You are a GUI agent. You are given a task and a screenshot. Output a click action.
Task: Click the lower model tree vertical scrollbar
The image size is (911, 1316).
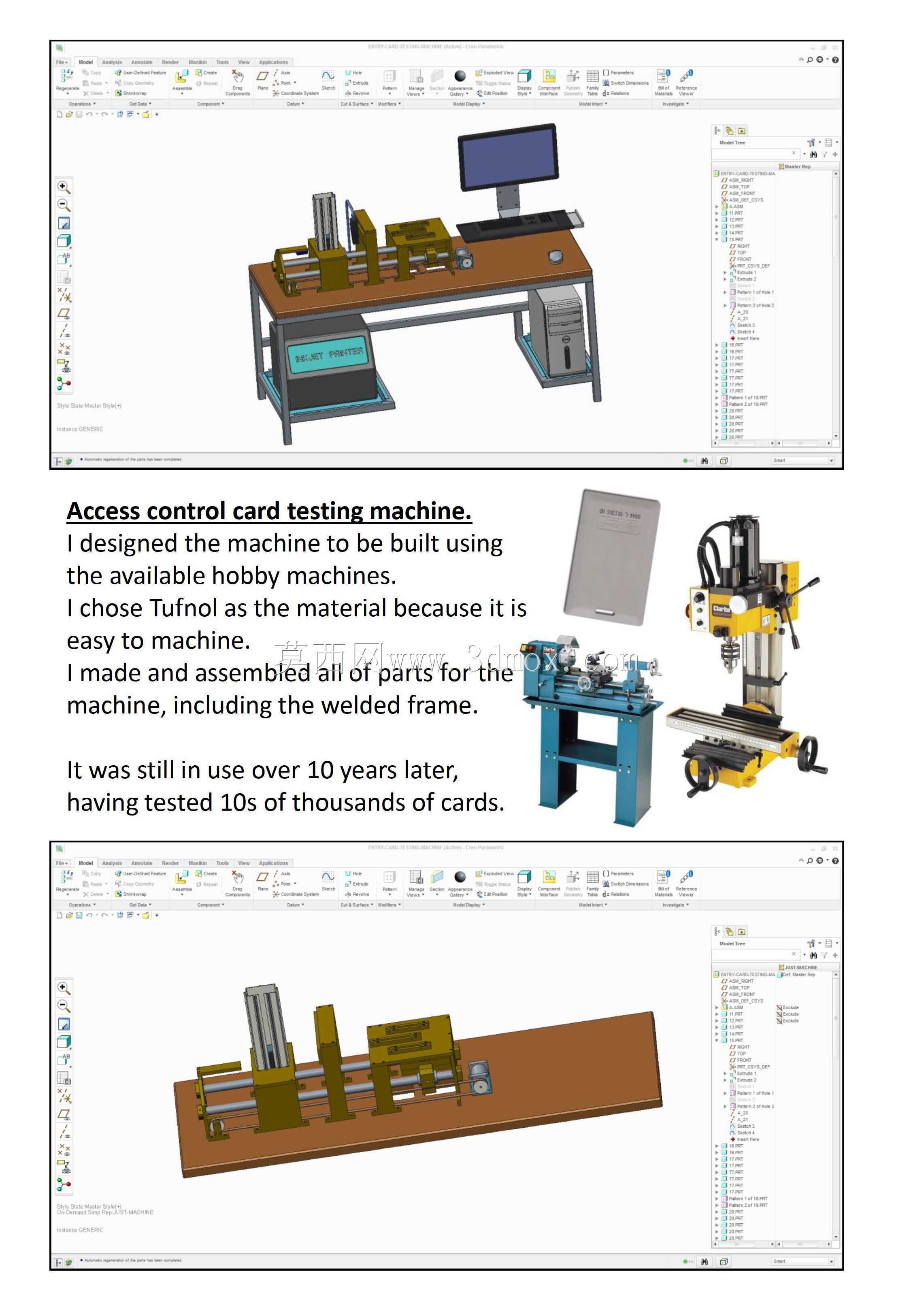pos(836,1105)
